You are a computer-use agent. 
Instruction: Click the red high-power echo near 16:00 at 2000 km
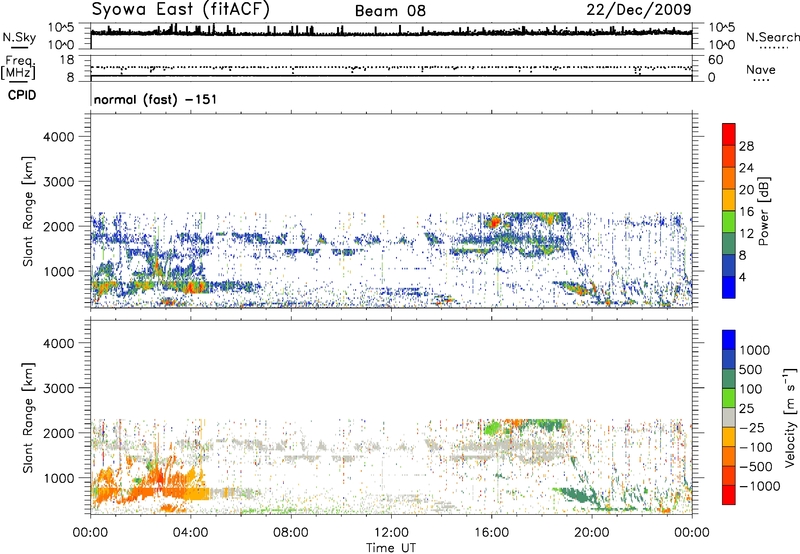[x=494, y=222]
